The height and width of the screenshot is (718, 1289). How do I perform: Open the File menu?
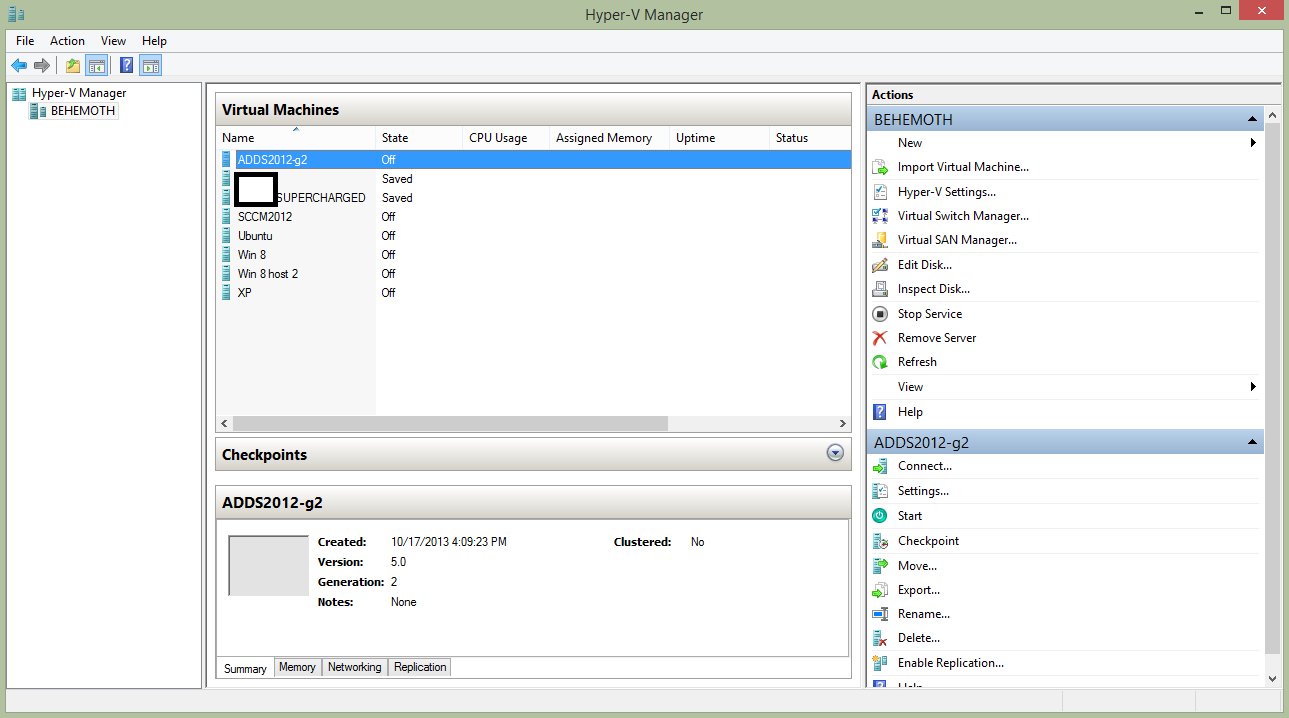[x=25, y=41]
